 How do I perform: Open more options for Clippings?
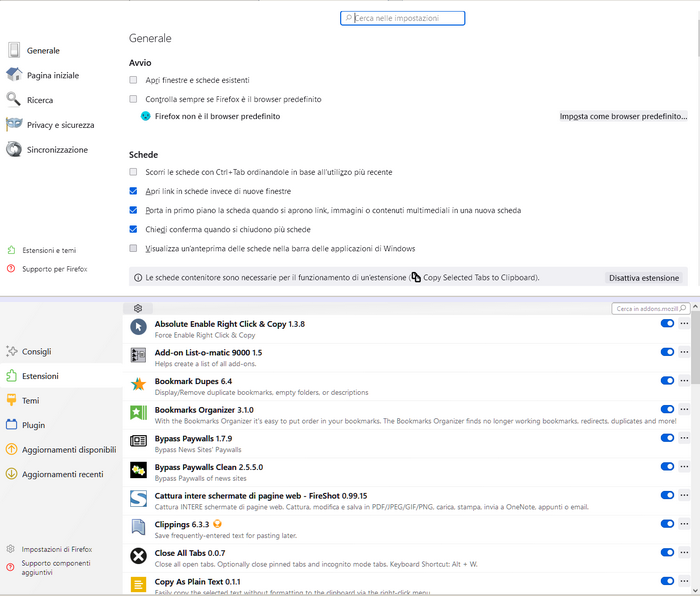[684, 524]
